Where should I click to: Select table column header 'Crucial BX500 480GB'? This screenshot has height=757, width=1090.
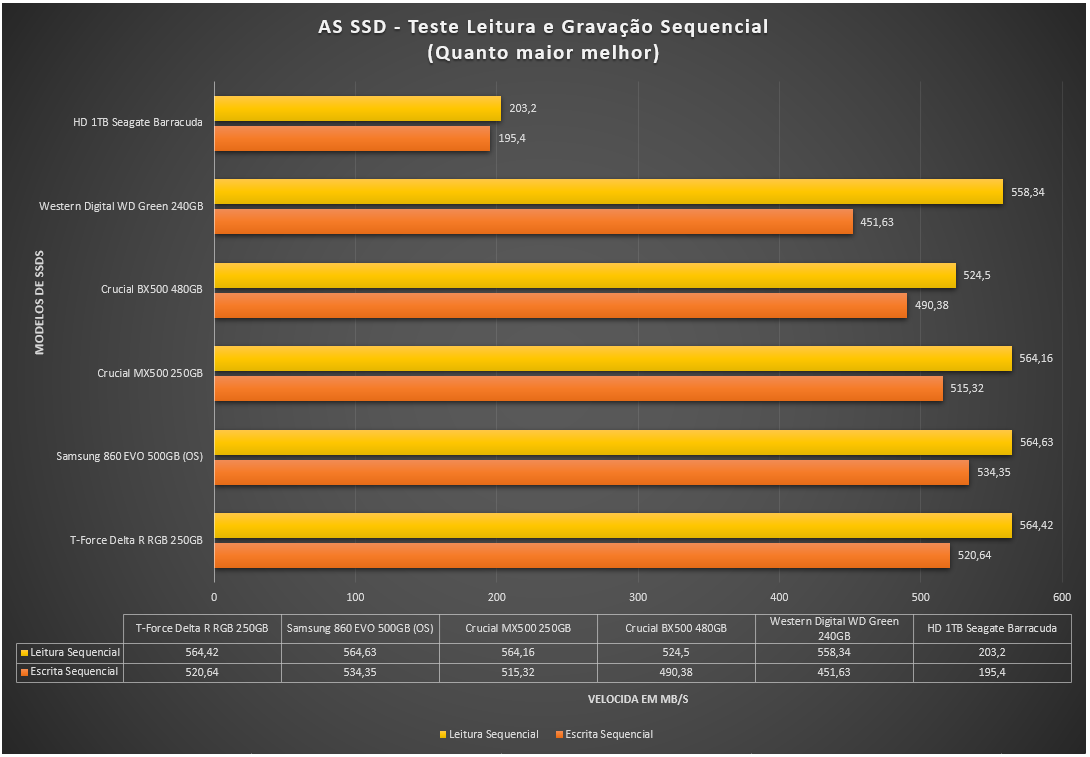pos(676,628)
